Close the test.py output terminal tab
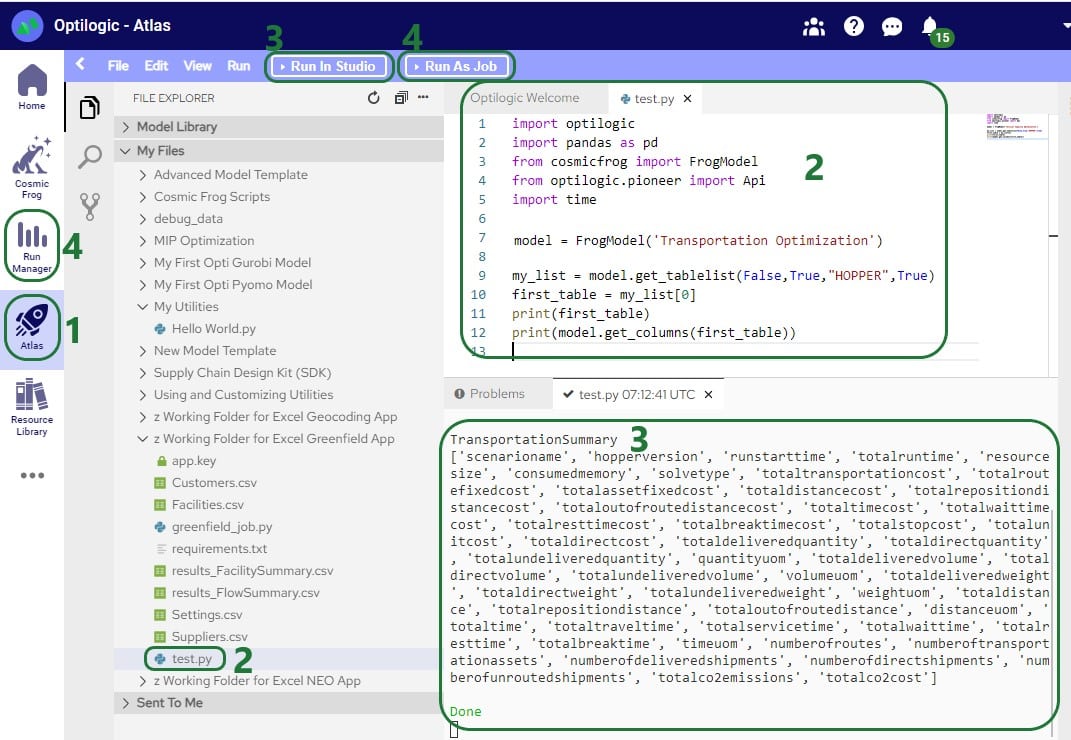This screenshot has width=1071, height=740. pos(708,394)
